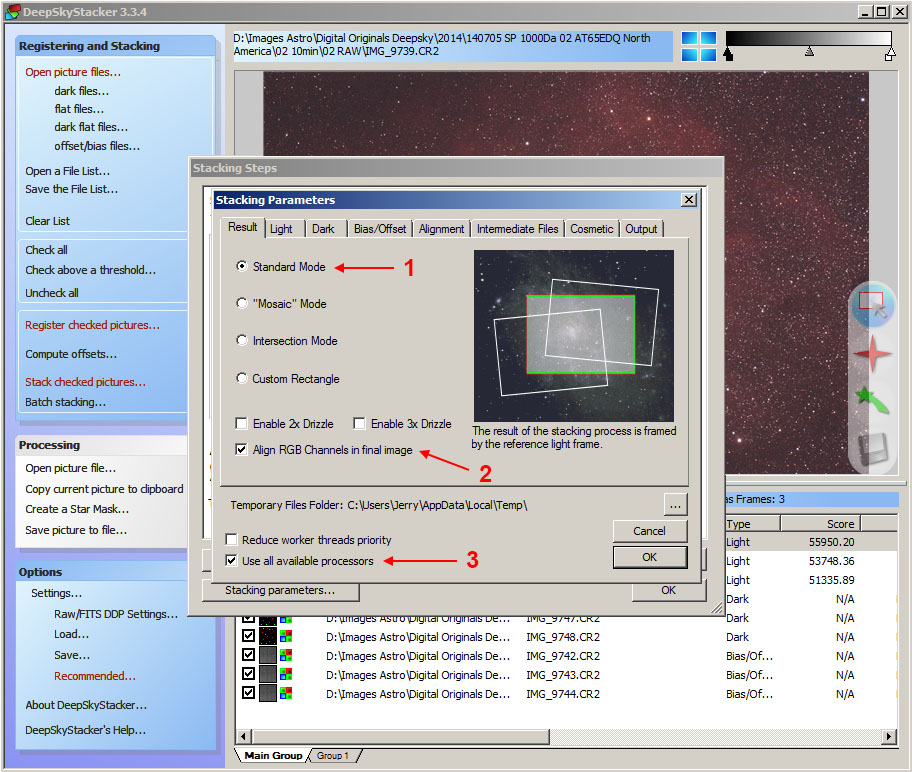Click OK in Stacking Steps dialog
This screenshot has height=772, width=912.
click(668, 590)
